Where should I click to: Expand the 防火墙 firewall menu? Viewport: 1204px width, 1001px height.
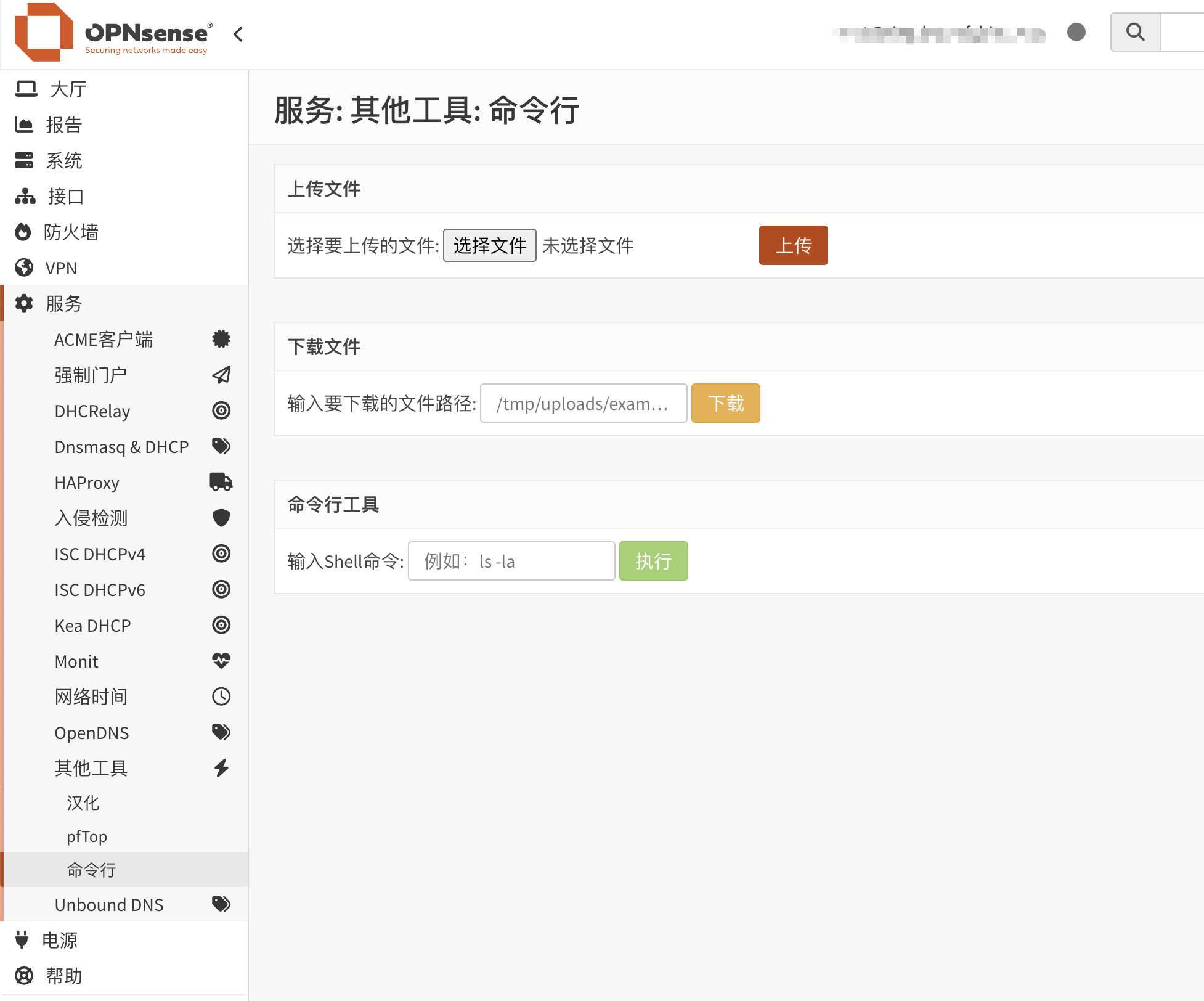pos(70,232)
